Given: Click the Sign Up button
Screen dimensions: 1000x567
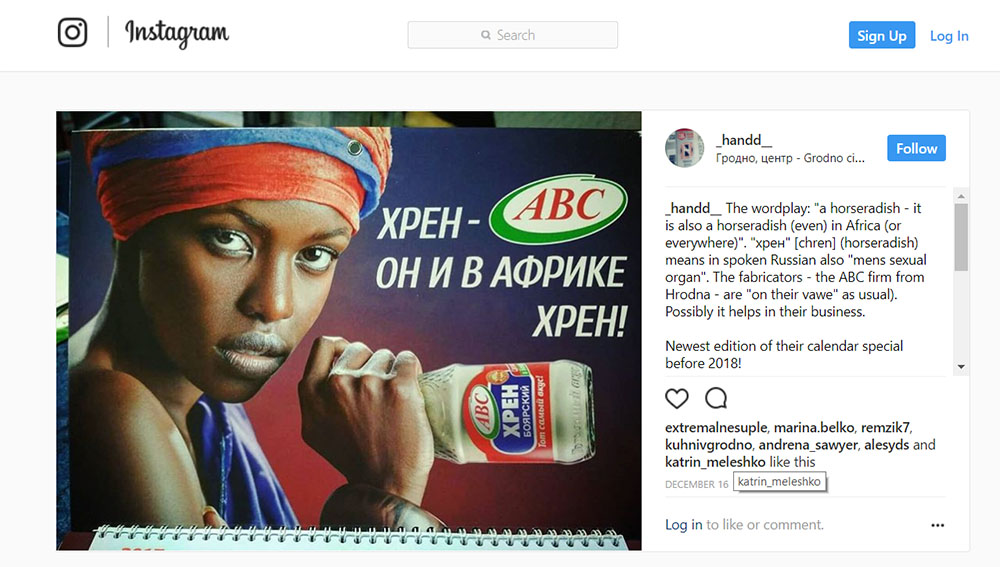Looking at the screenshot, I should 881,35.
